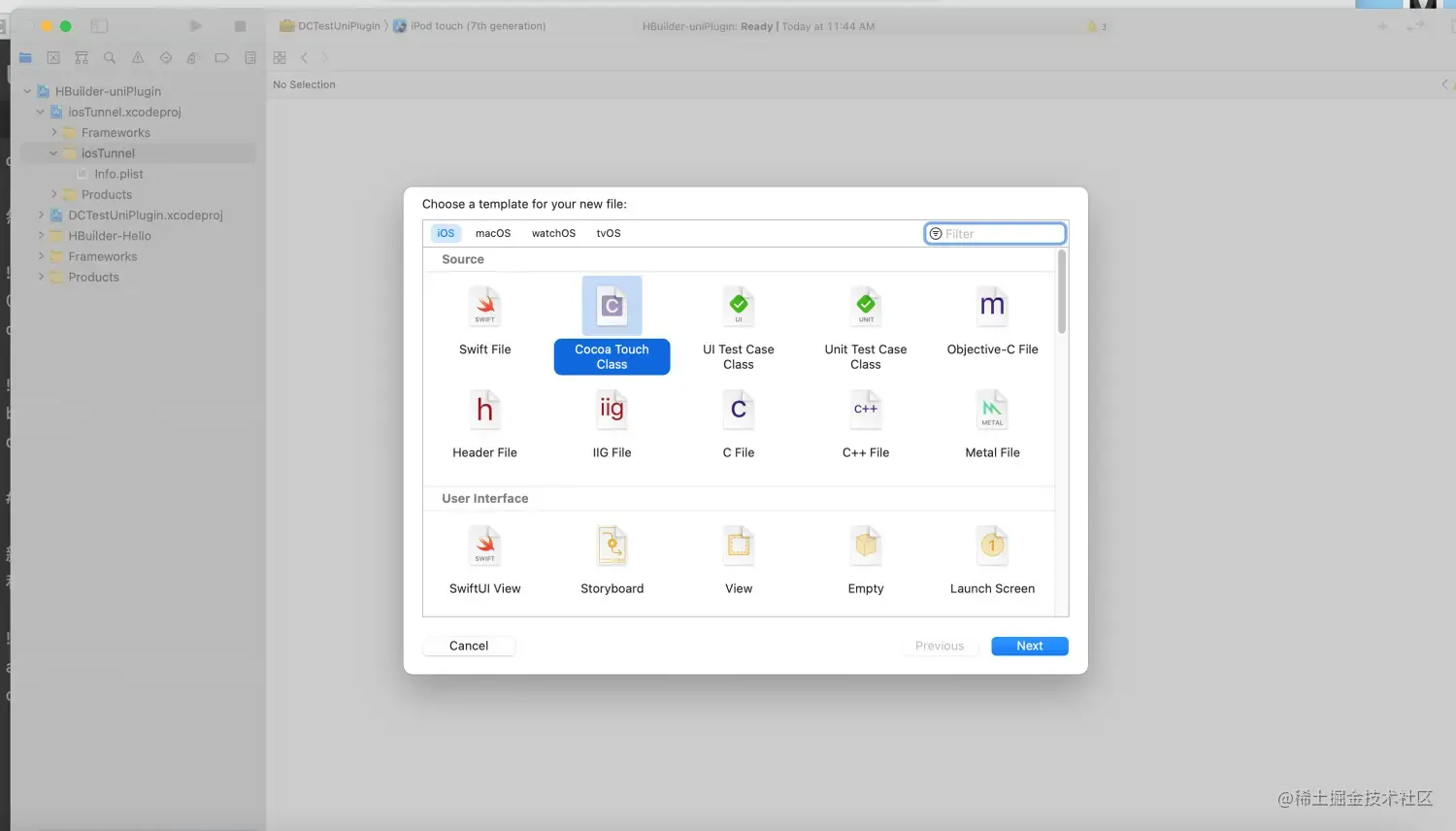
Task: Open the Breakpoint navigator
Action: click(x=220, y=57)
